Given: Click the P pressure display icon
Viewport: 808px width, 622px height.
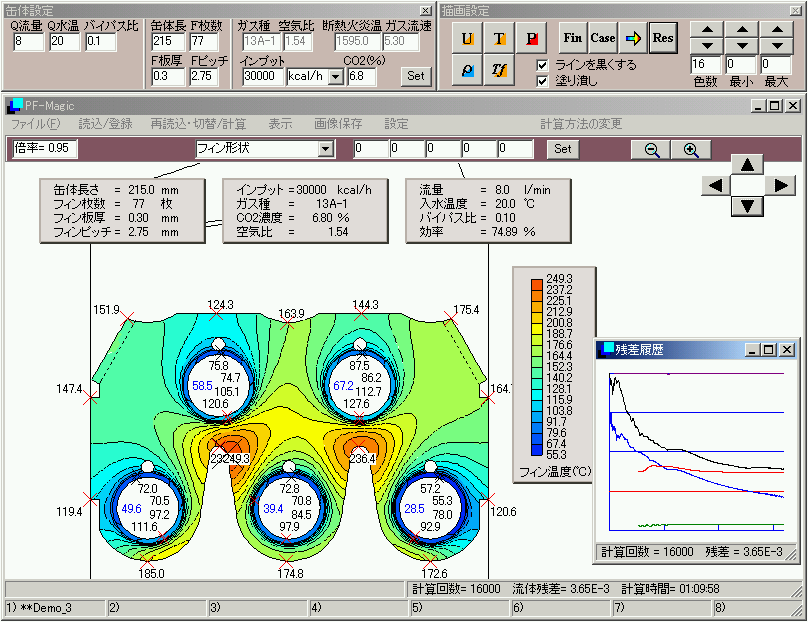Looking at the screenshot, I should pos(532,38).
